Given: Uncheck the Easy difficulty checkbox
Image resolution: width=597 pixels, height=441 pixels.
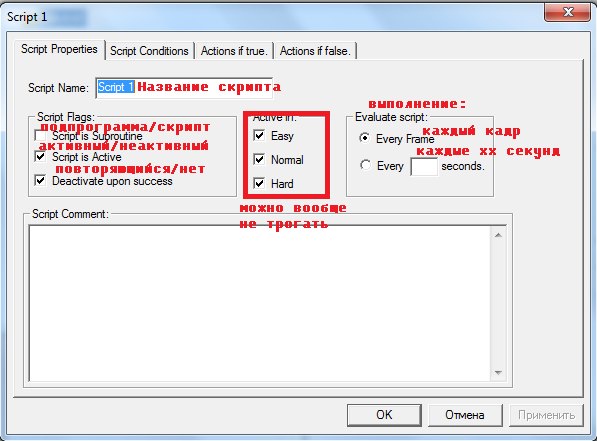Looking at the screenshot, I should click(x=259, y=135).
